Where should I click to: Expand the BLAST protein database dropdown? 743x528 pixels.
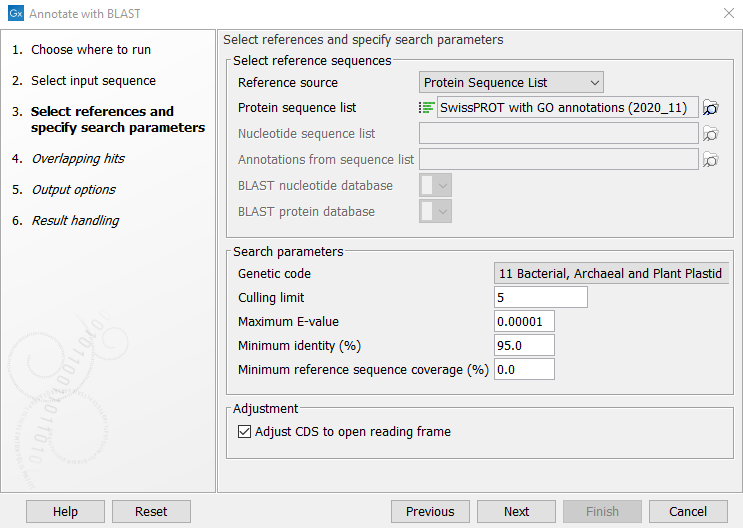pos(436,211)
